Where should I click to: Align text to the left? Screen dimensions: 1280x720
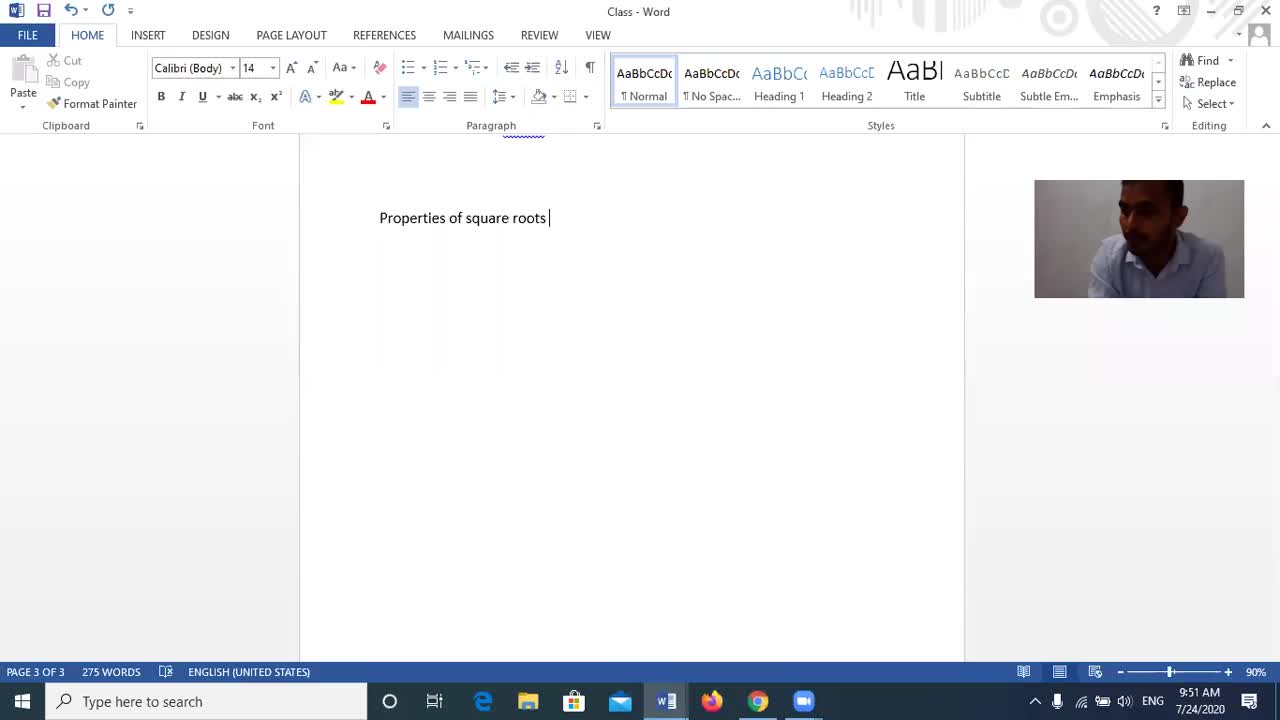pos(408,97)
